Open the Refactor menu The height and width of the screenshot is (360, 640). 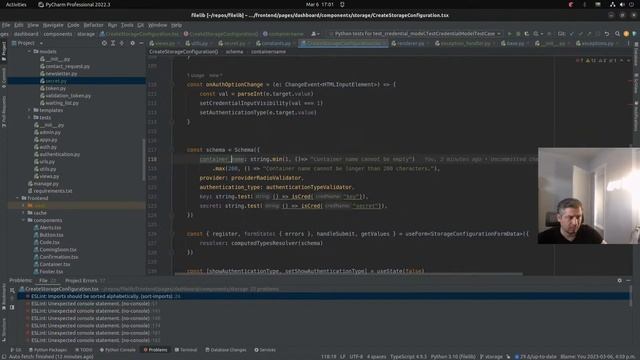click(93, 25)
